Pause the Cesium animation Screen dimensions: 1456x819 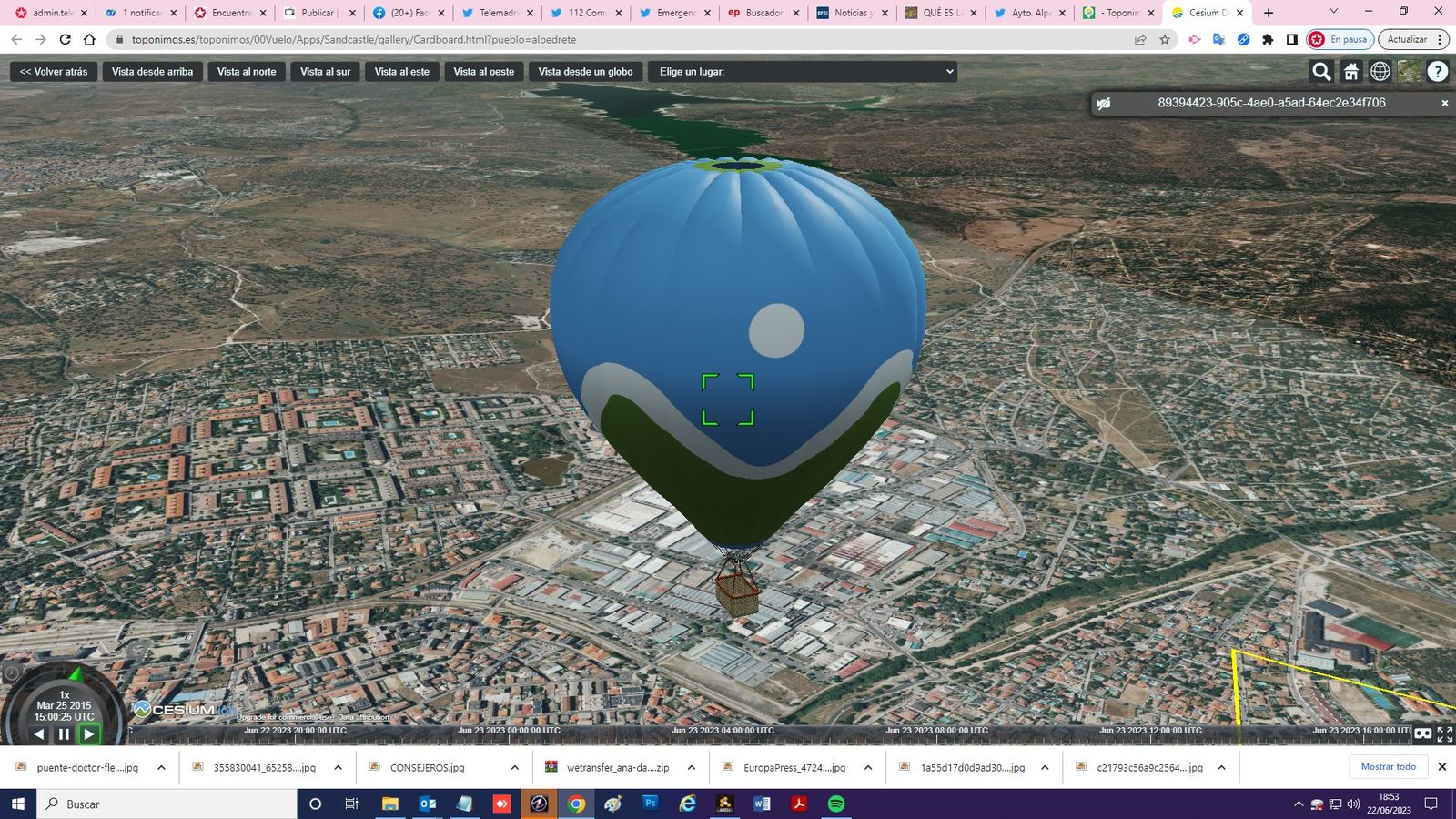pyautogui.click(x=64, y=733)
